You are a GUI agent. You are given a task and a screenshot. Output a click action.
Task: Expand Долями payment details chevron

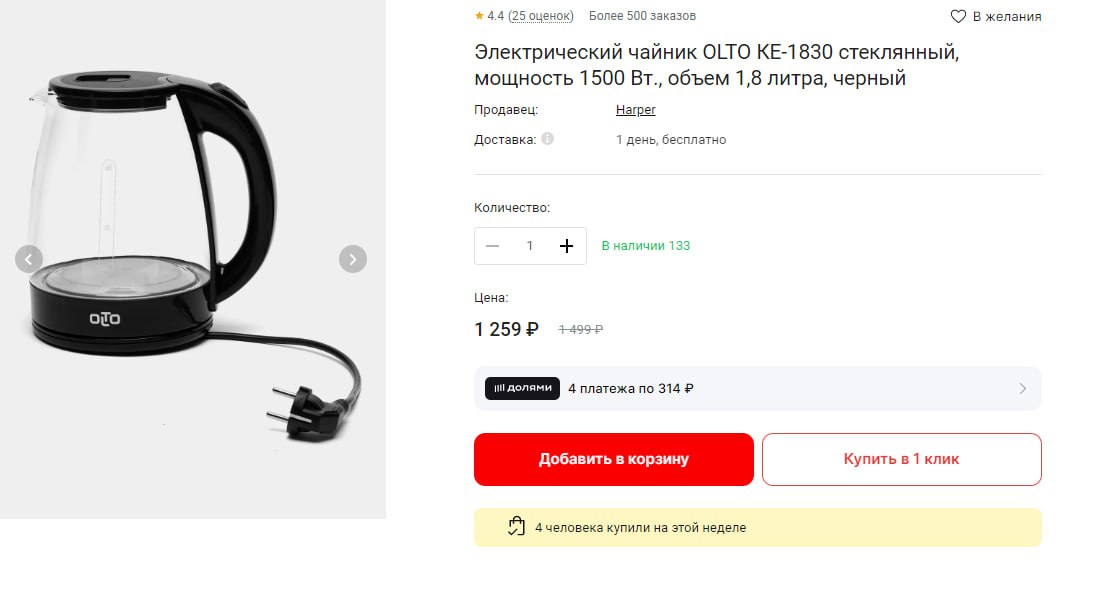1022,388
